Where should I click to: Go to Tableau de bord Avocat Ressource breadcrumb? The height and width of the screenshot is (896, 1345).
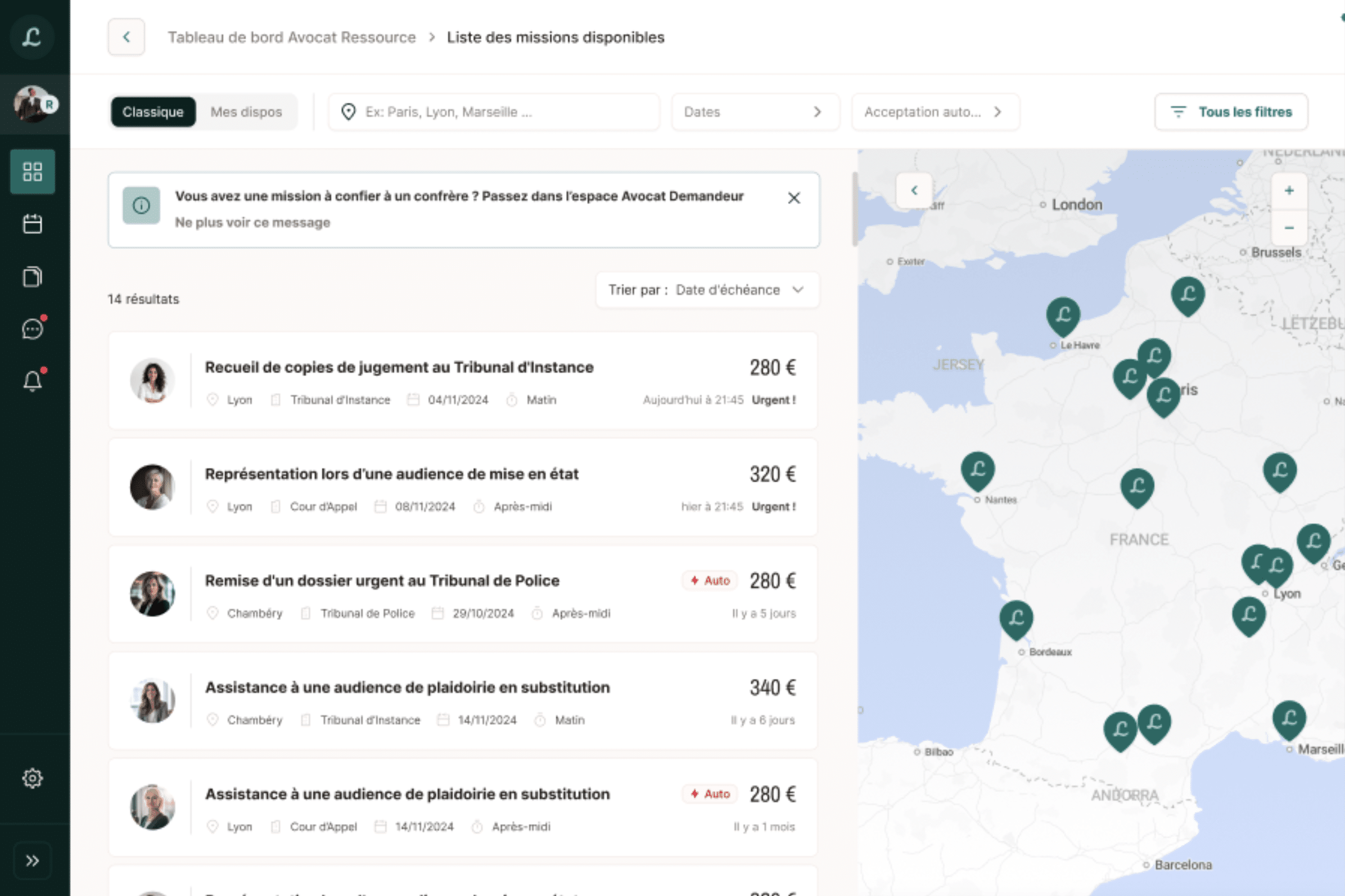click(x=291, y=37)
